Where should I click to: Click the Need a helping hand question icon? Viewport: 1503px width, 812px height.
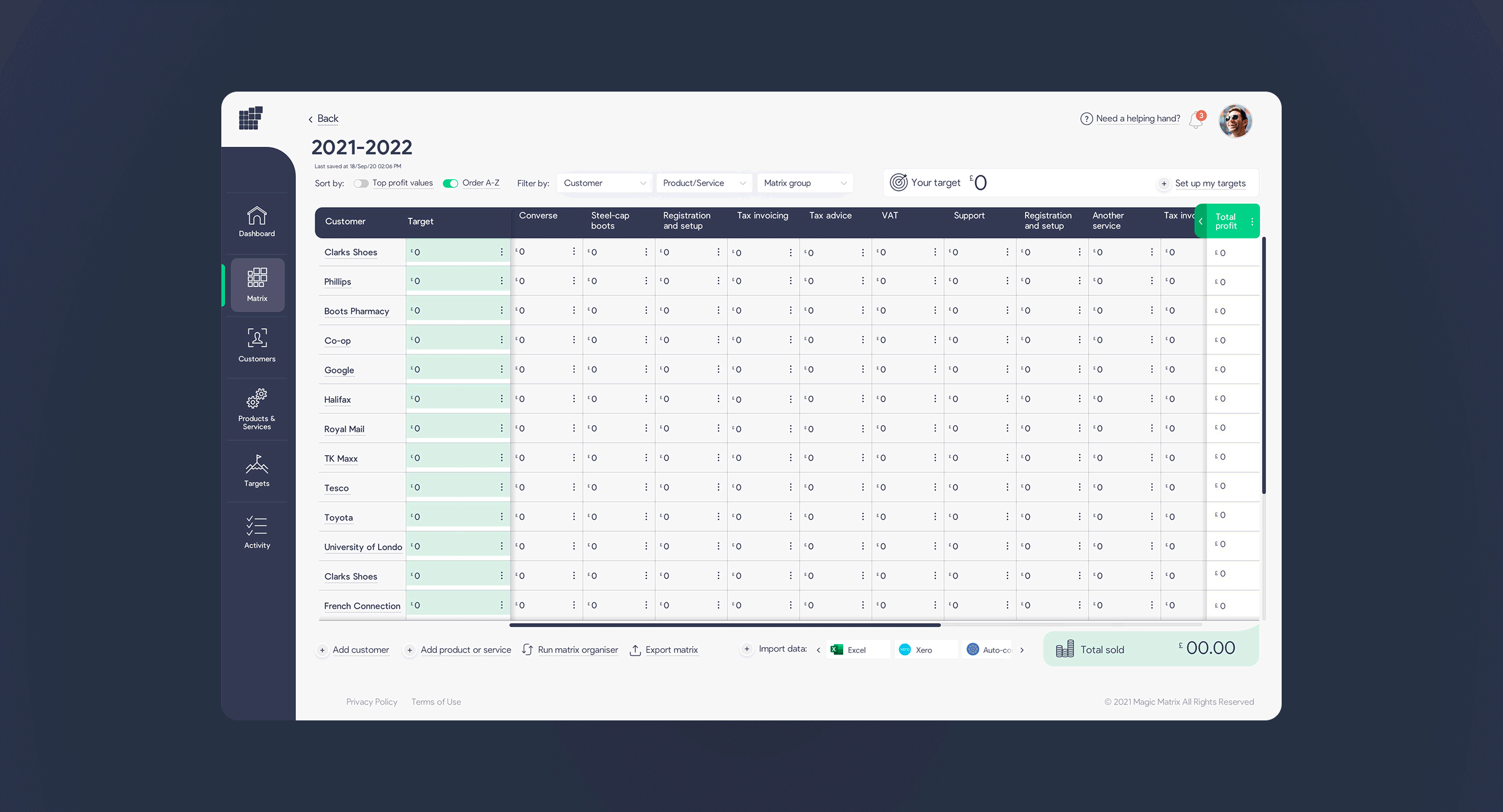[1086, 119]
